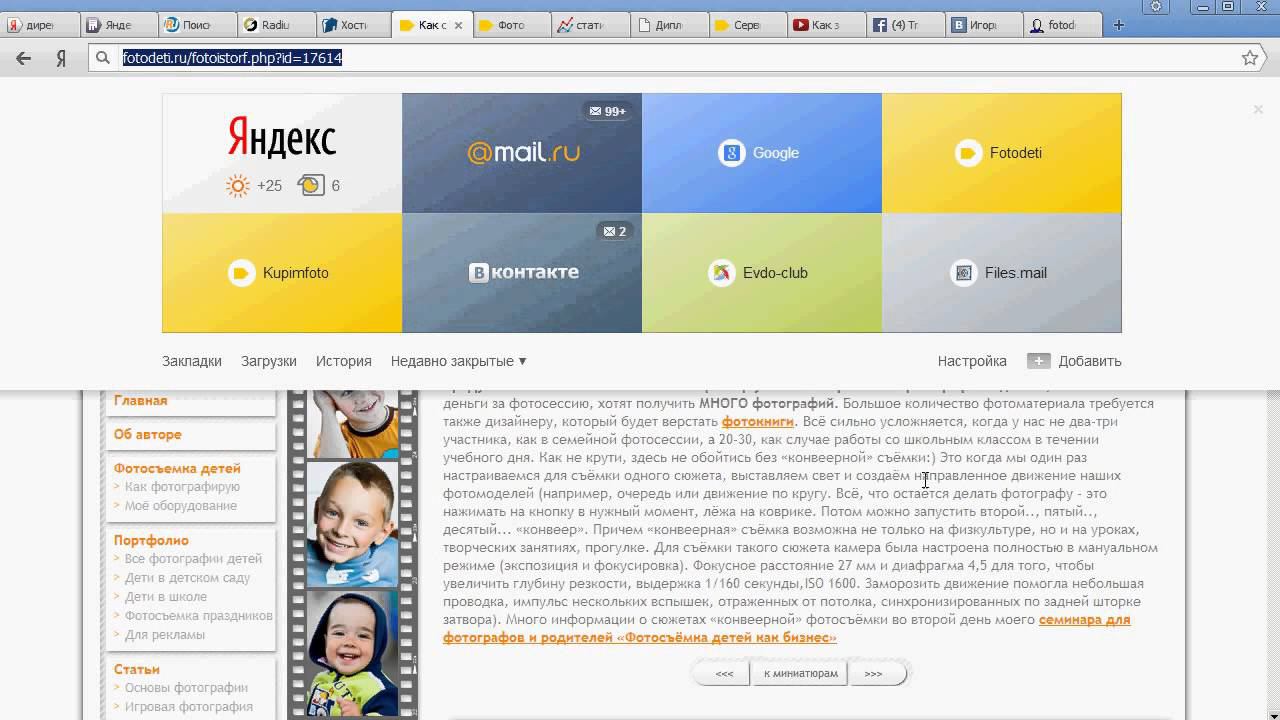Switch to the 'дирек' tab
The width and height of the screenshot is (1280, 720).
(38, 25)
